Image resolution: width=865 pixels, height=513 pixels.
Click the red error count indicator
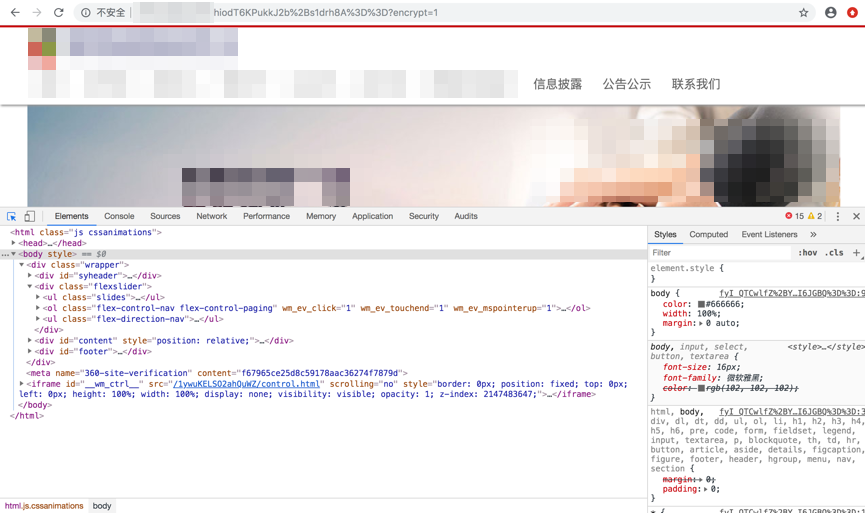pos(794,216)
